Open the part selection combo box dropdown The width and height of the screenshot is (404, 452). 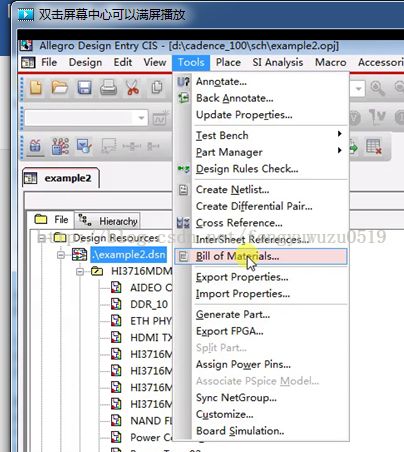pos(141,118)
